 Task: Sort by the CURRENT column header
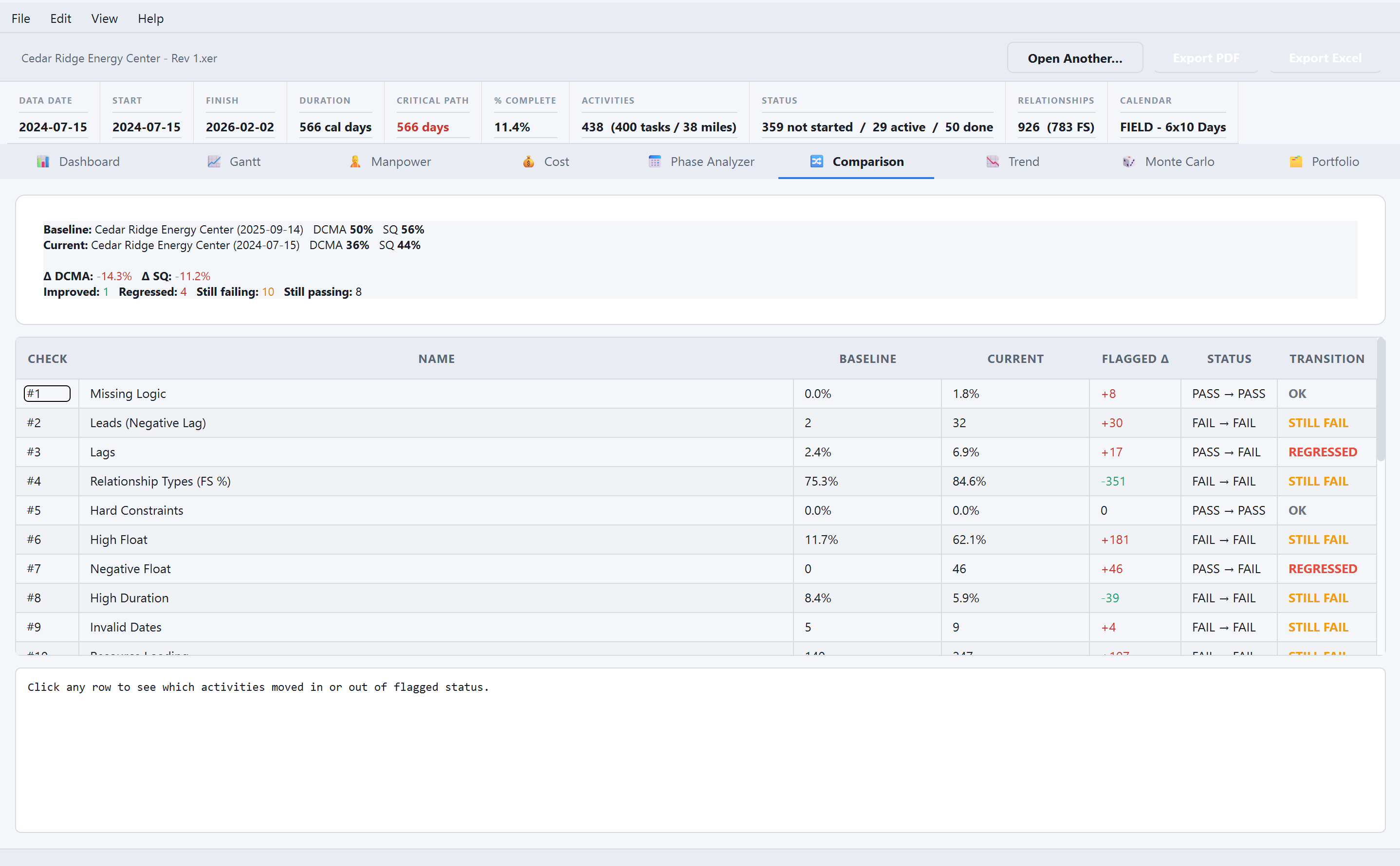[x=1015, y=359]
